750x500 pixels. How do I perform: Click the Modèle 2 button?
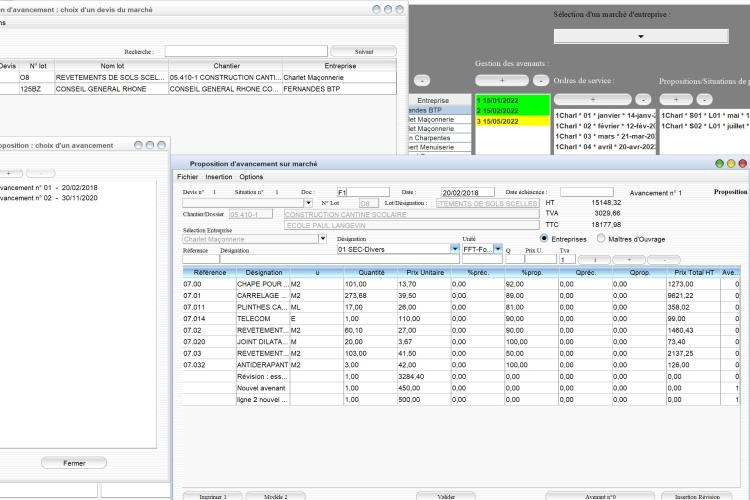pyautogui.click(x=276, y=497)
